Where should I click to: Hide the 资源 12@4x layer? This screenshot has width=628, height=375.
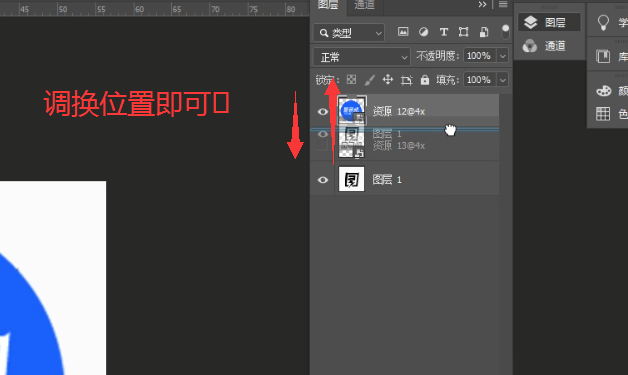click(x=323, y=111)
